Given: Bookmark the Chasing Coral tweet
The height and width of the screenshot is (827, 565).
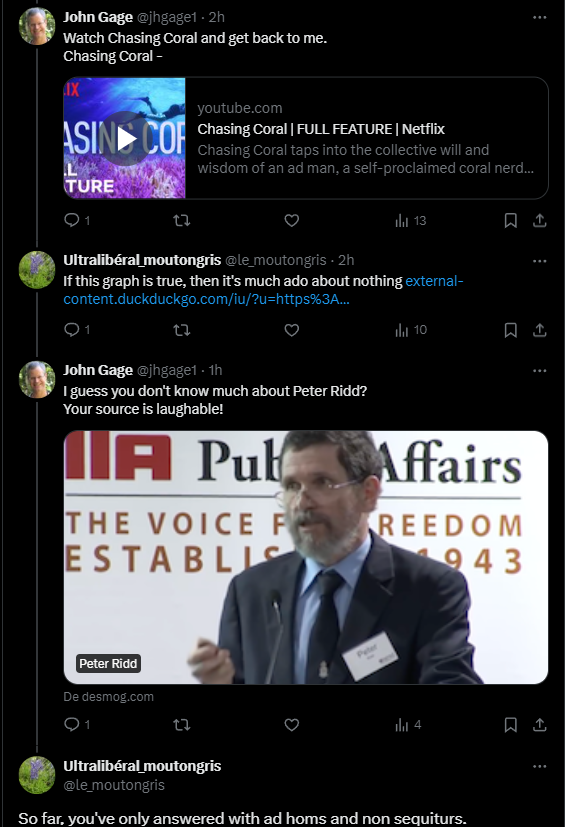Looking at the screenshot, I should click(x=510, y=220).
